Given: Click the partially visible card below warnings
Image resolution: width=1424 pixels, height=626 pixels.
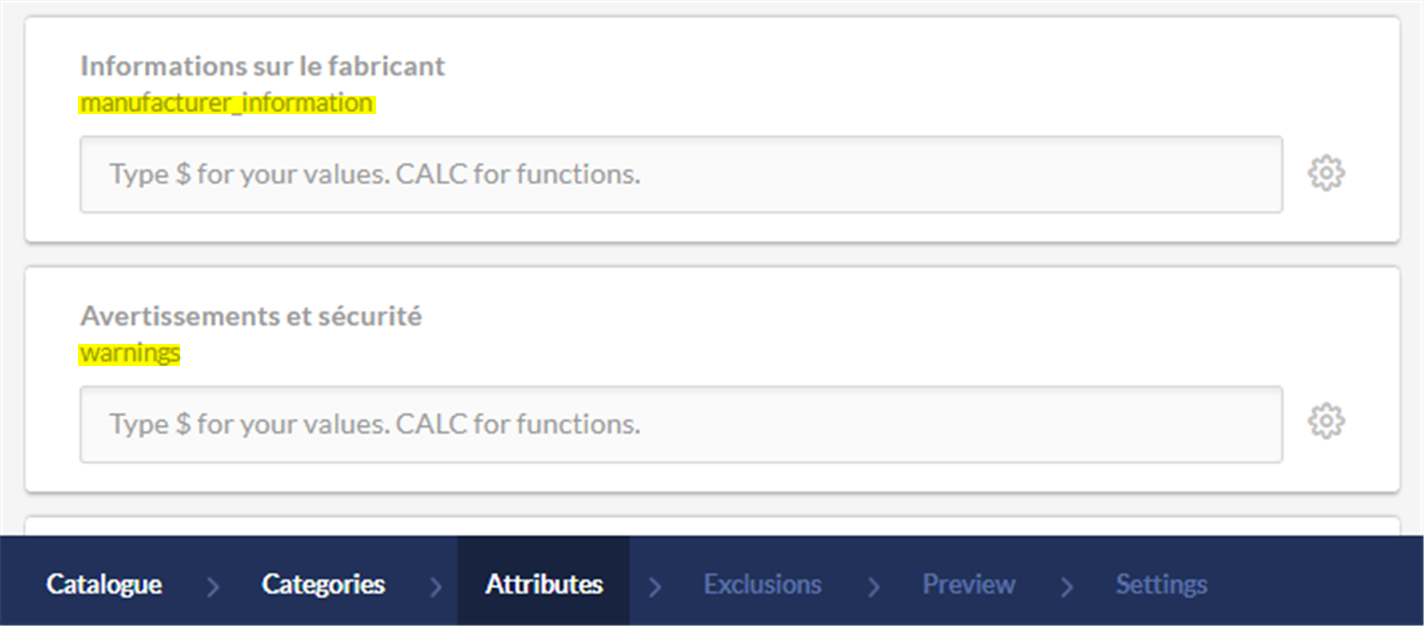Looking at the screenshot, I should [711, 525].
